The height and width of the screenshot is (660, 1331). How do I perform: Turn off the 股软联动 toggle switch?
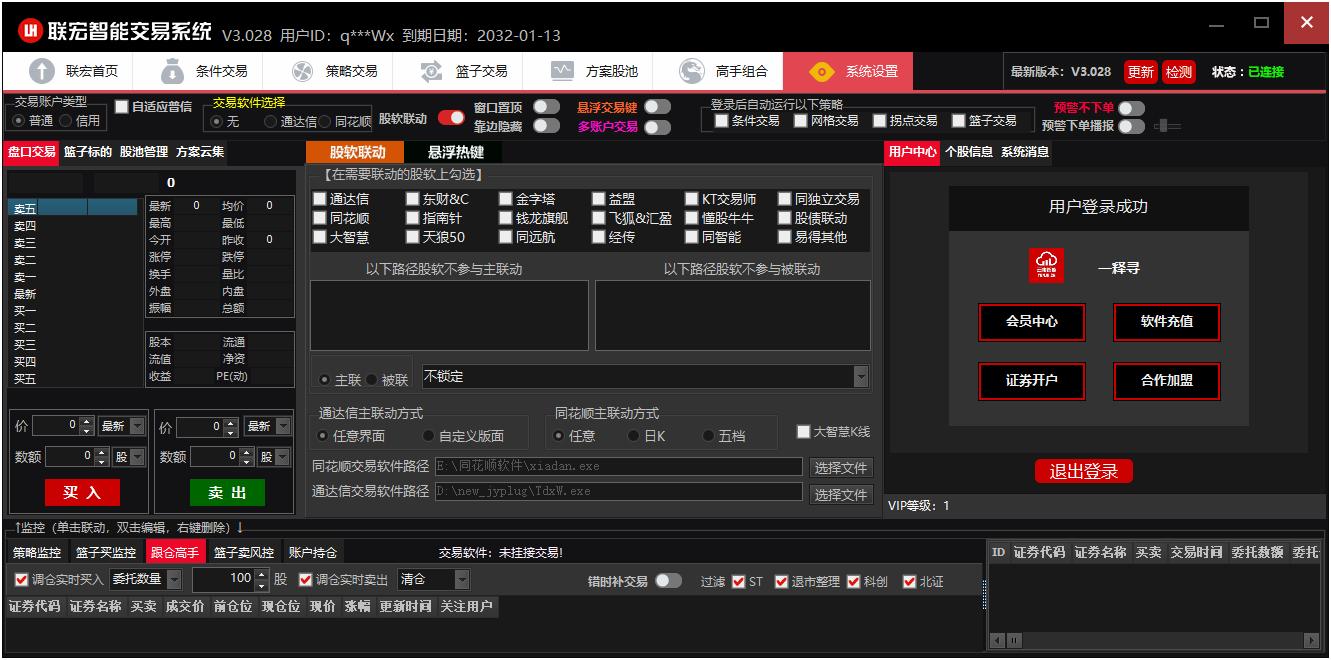451,118
